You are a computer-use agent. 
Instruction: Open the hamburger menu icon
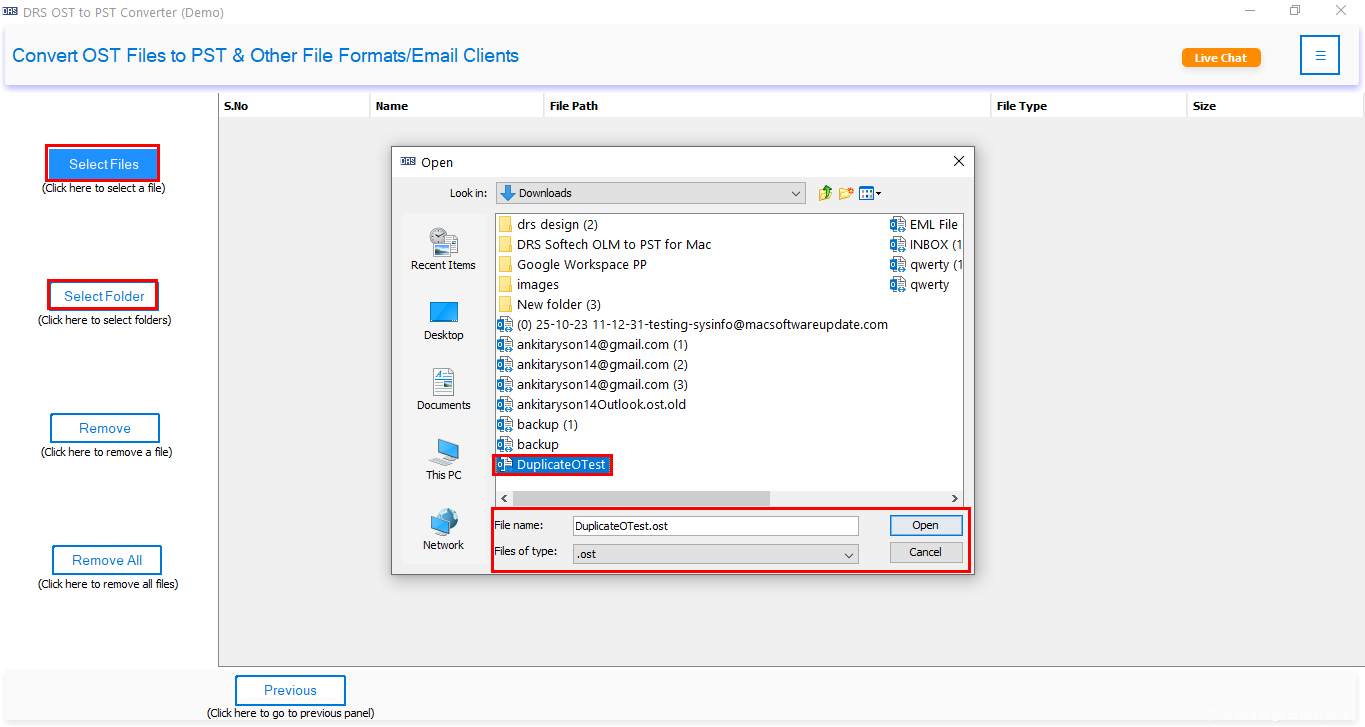[x=1320, y=56]
